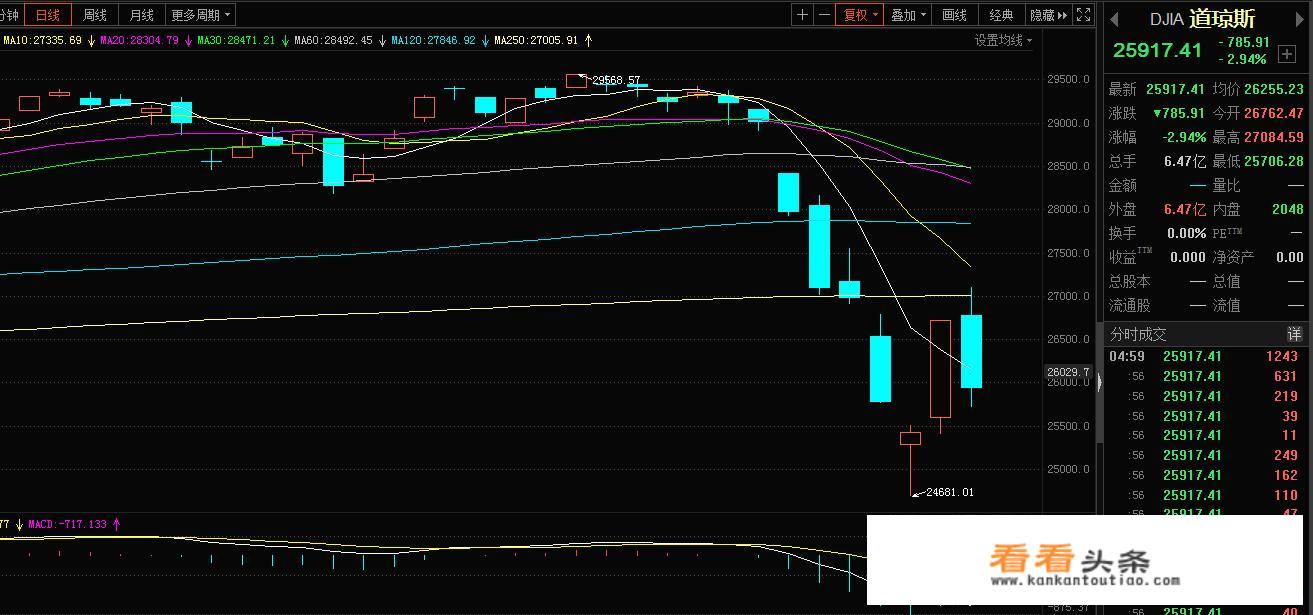
Task: Click low marker 24681.01 on chart
Action: pos(949,492)
